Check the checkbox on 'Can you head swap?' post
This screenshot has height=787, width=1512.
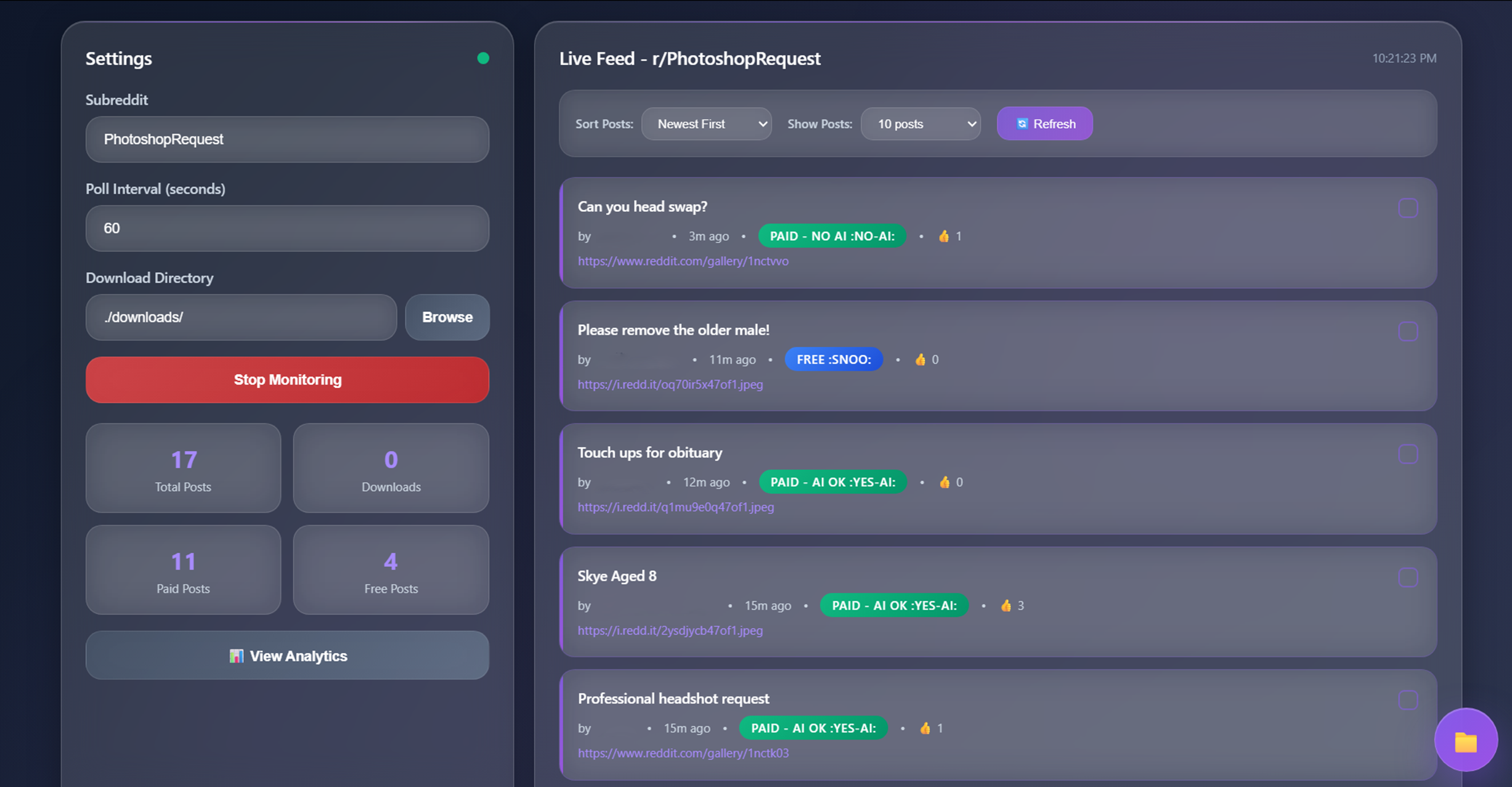click(1408, 208)
